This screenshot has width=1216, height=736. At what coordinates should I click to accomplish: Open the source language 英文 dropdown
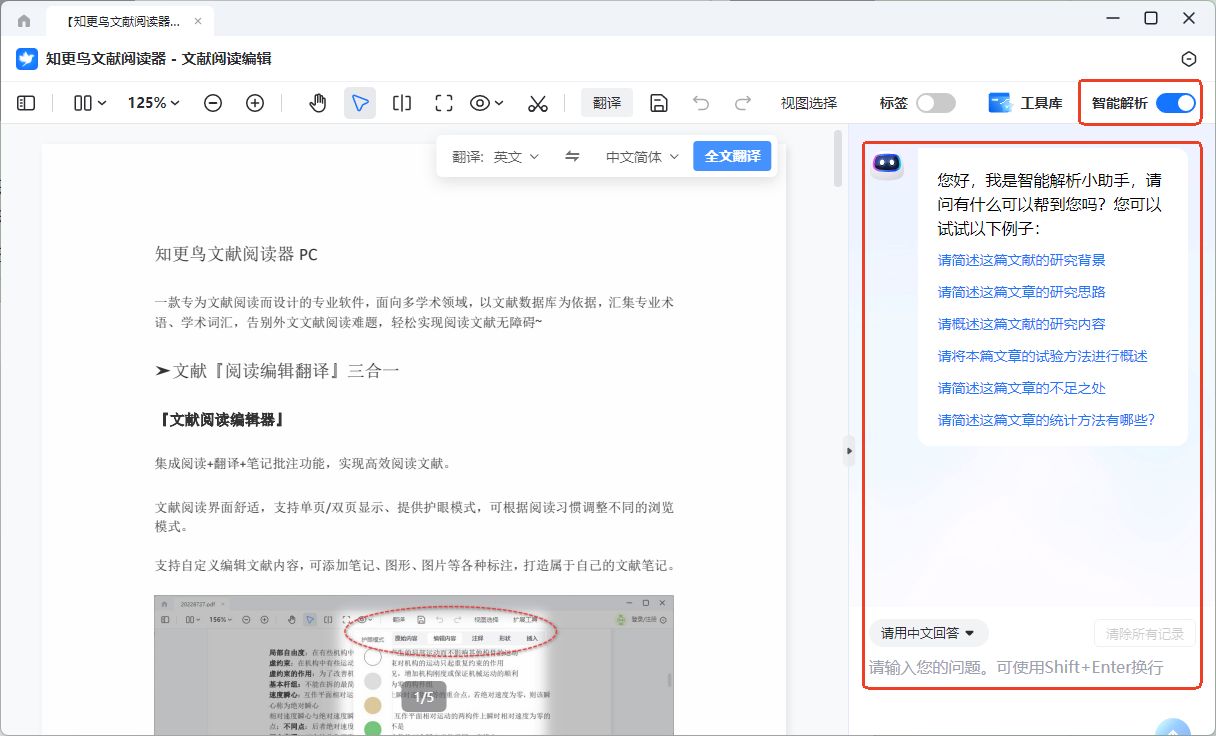tap(517, 157)
